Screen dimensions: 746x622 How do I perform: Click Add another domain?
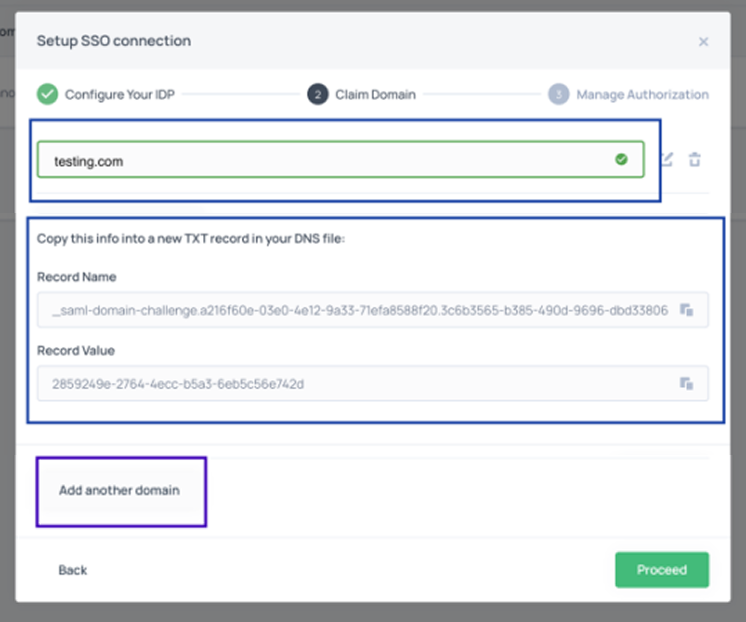(x=119, y=490)
